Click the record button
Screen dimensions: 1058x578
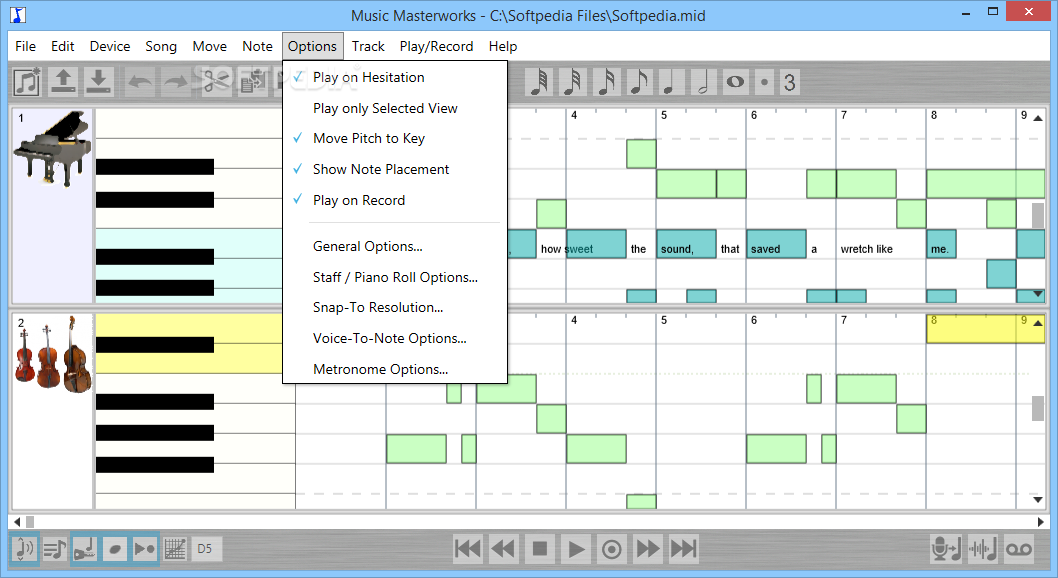[x=612, y=548]
